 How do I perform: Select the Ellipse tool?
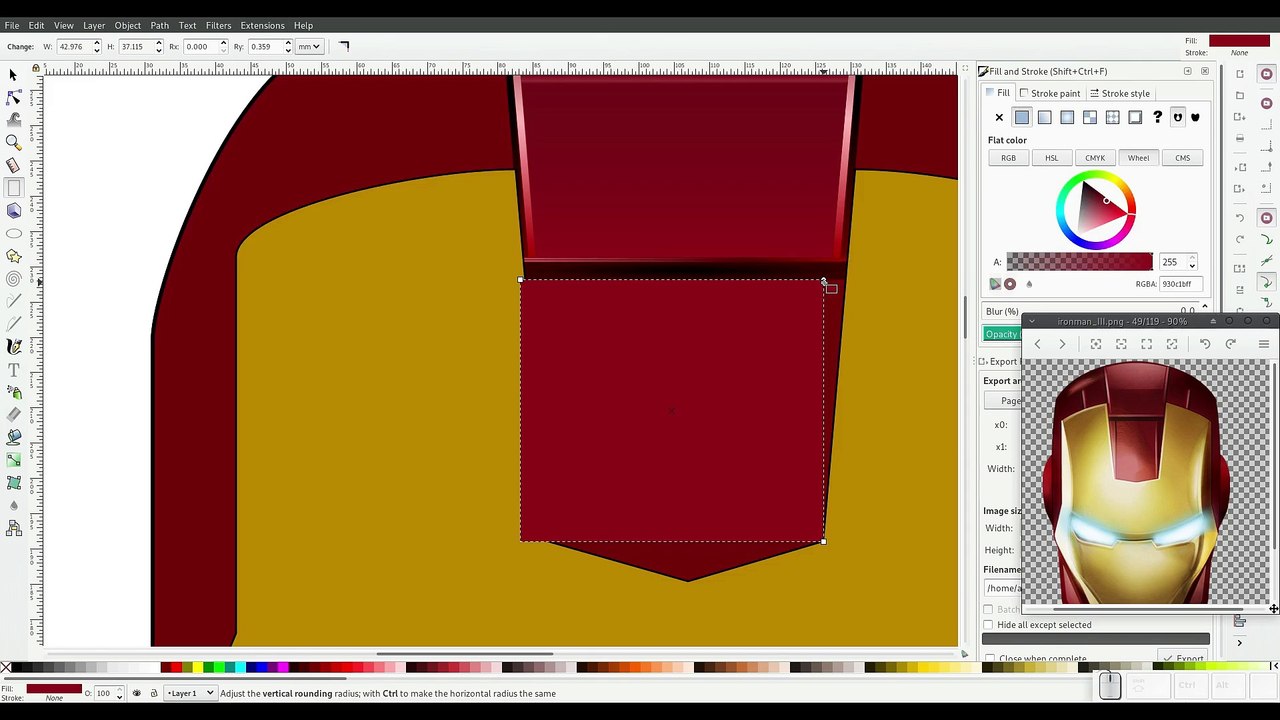(13, 233)
